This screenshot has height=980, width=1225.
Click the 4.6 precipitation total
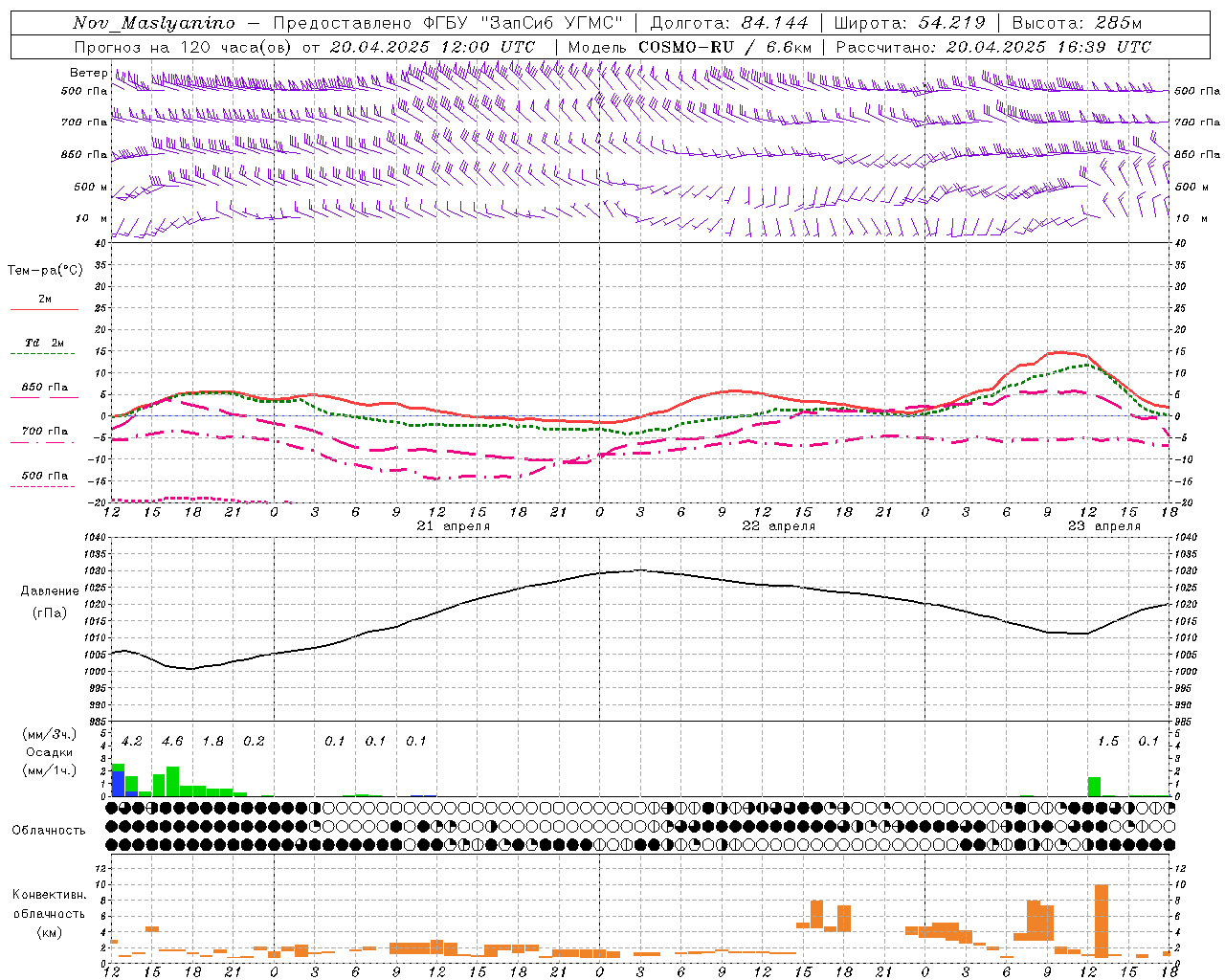(172, 741)
